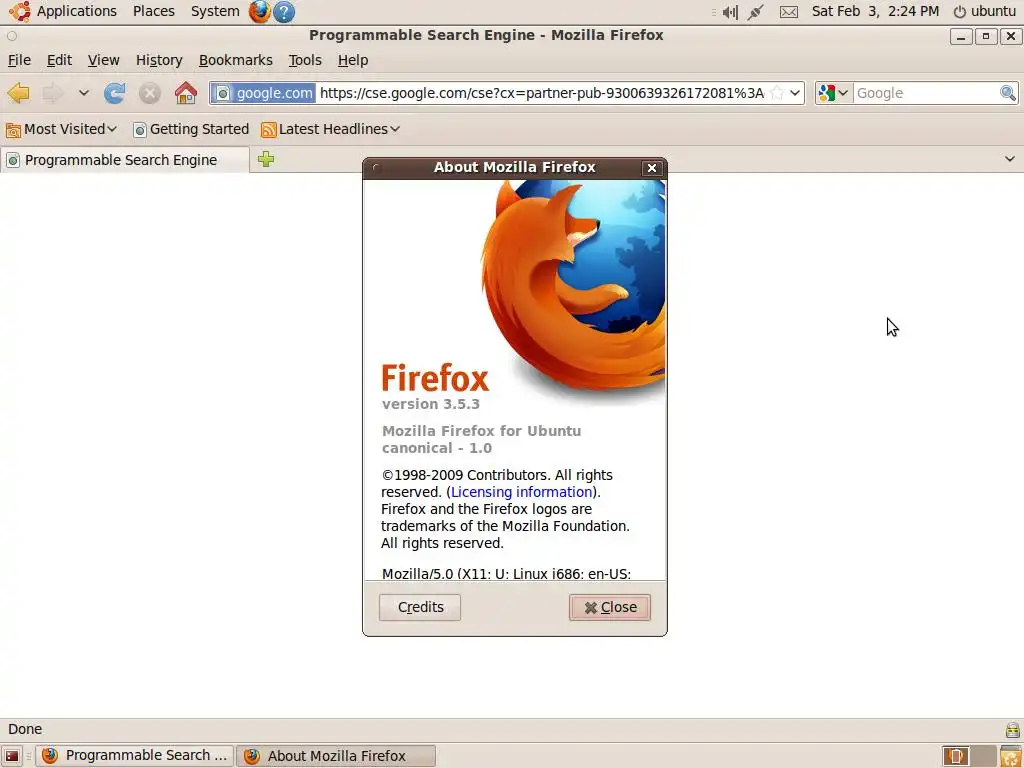The image size is (1024, 768).
Task: Open the ubuntu user session menu
Action: click(984, 11)
